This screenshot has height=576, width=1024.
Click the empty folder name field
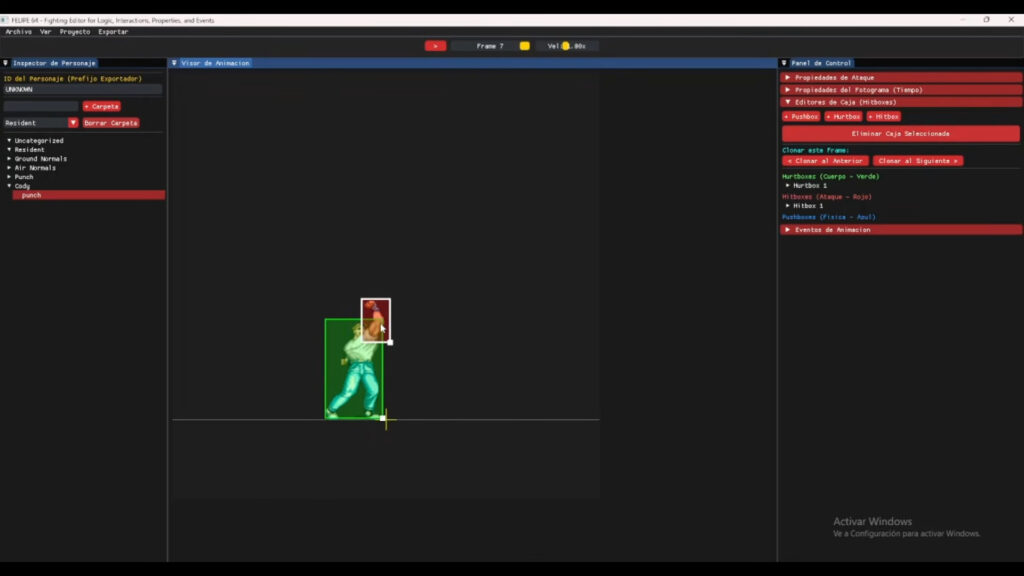(x=40, y=106)
